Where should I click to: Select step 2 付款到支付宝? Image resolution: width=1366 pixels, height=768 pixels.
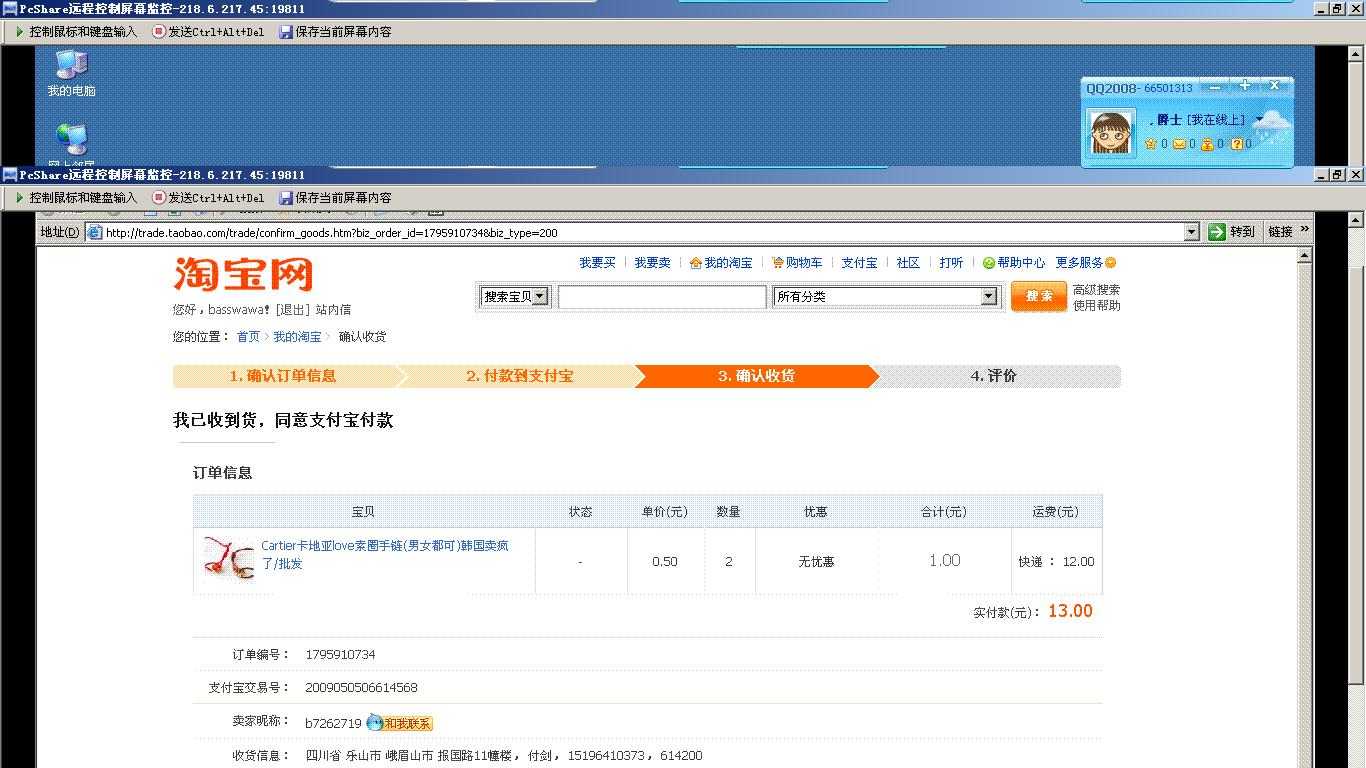pos(520,376)
